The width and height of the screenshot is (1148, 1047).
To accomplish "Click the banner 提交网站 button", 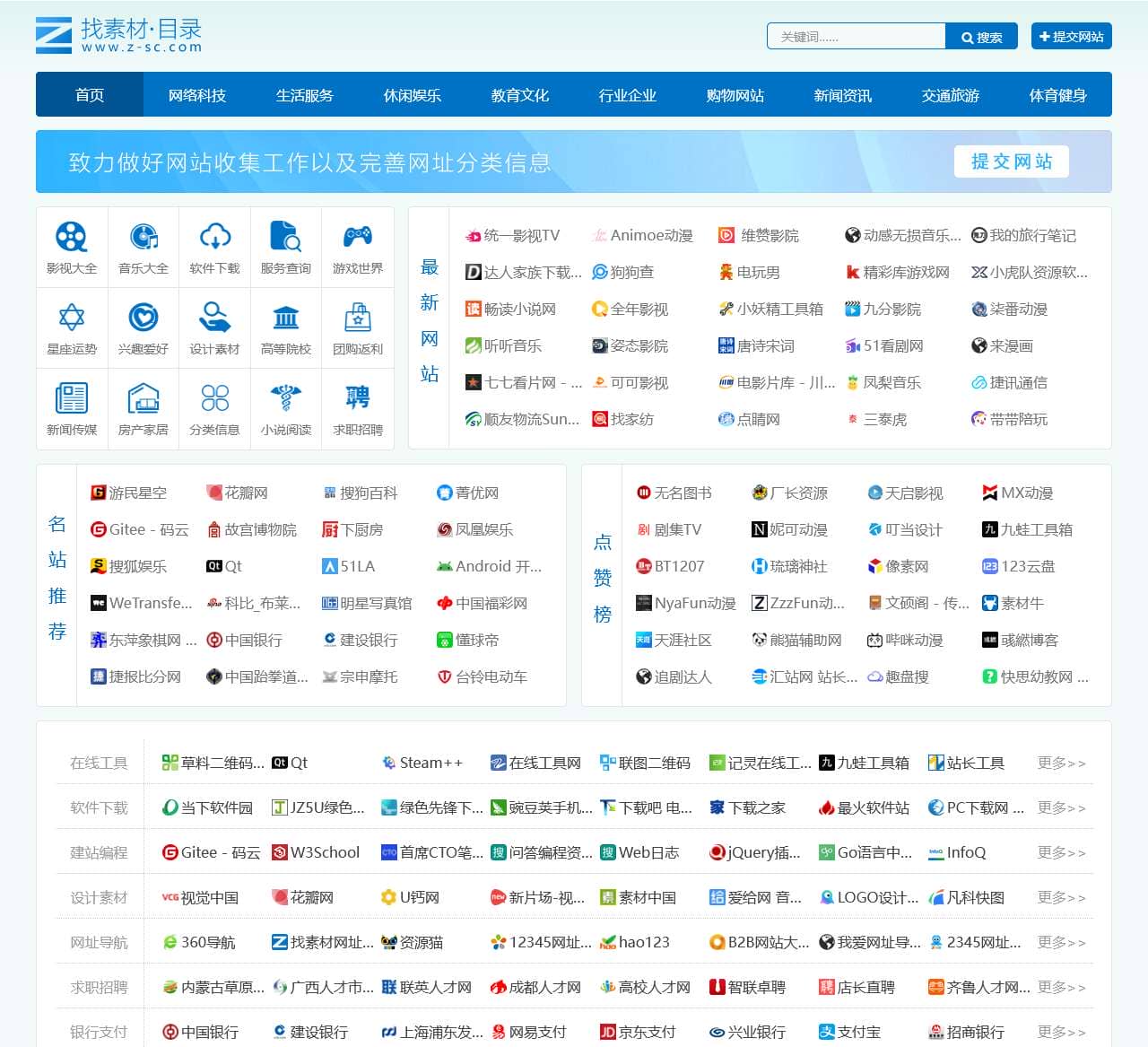I will click(1012, 161).
